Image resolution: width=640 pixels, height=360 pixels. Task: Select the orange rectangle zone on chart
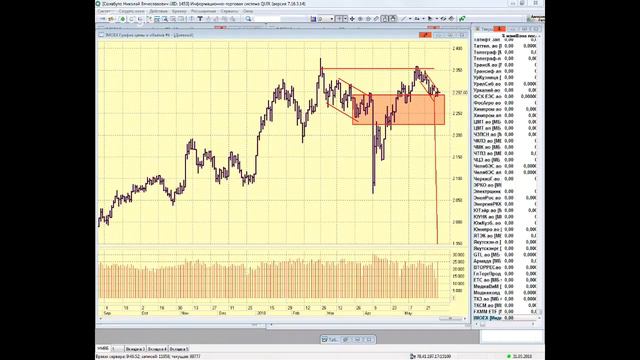tap(398, 109)
